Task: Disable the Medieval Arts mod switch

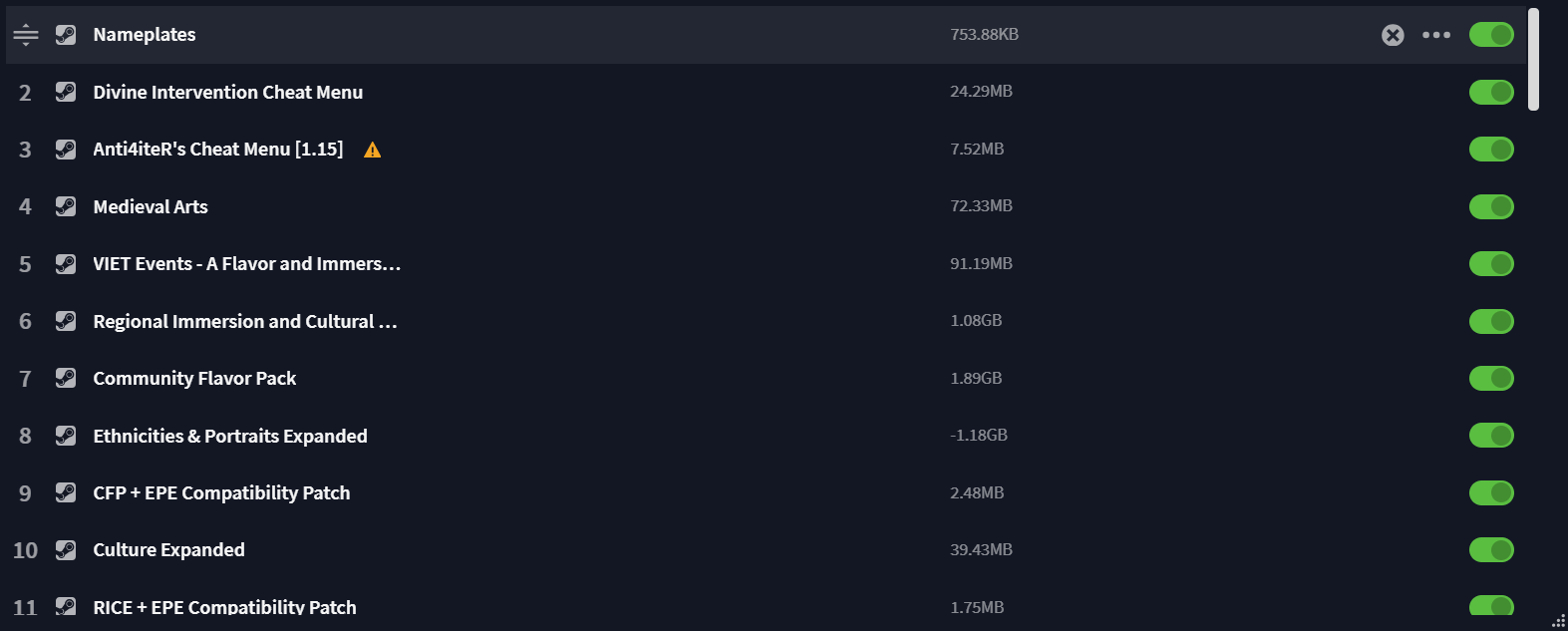Action: 1491,206
